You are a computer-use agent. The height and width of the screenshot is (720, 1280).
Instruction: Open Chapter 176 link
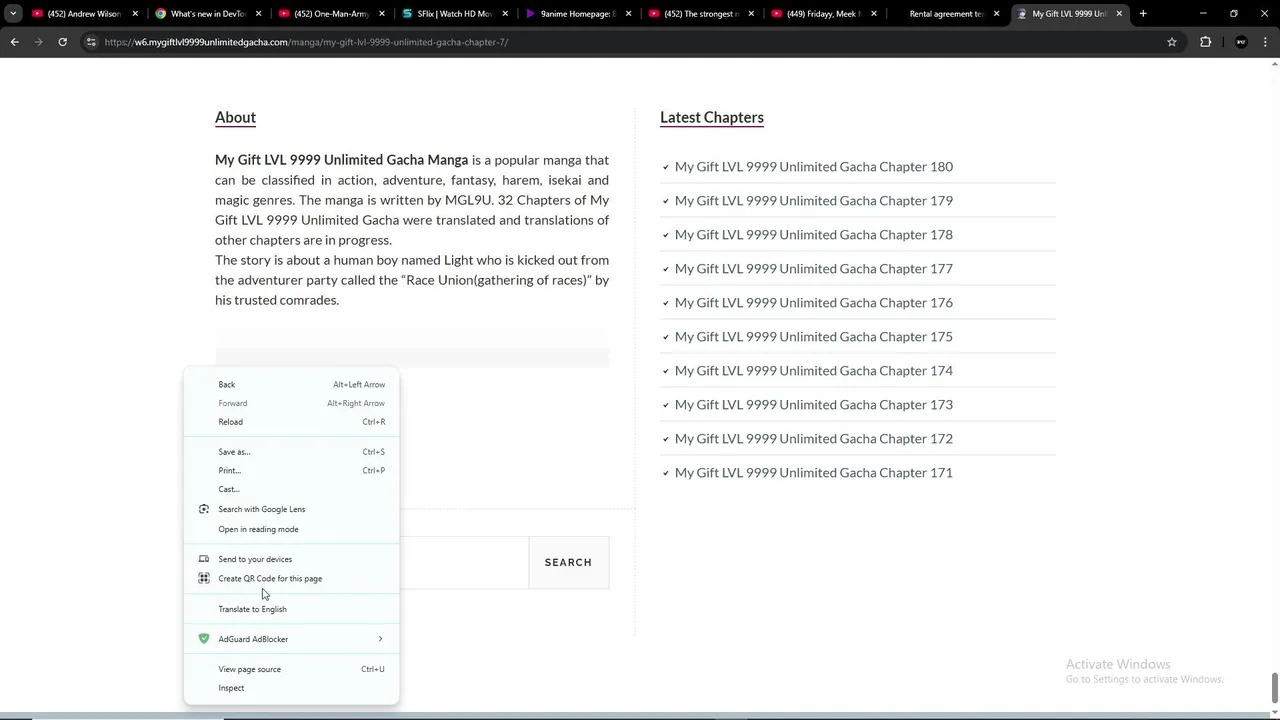[x=813, y=303]
